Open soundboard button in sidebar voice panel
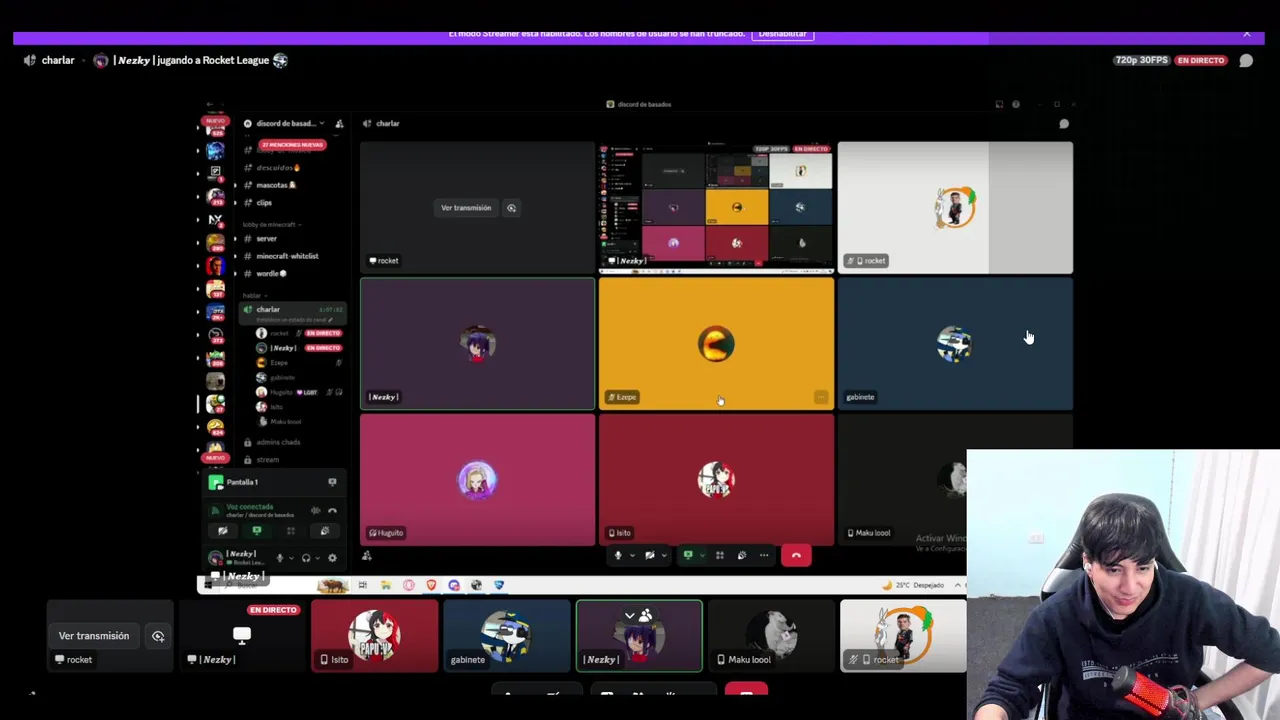Screen dimensions: 1280x720 pyautogui.click(x=325, y=531)
